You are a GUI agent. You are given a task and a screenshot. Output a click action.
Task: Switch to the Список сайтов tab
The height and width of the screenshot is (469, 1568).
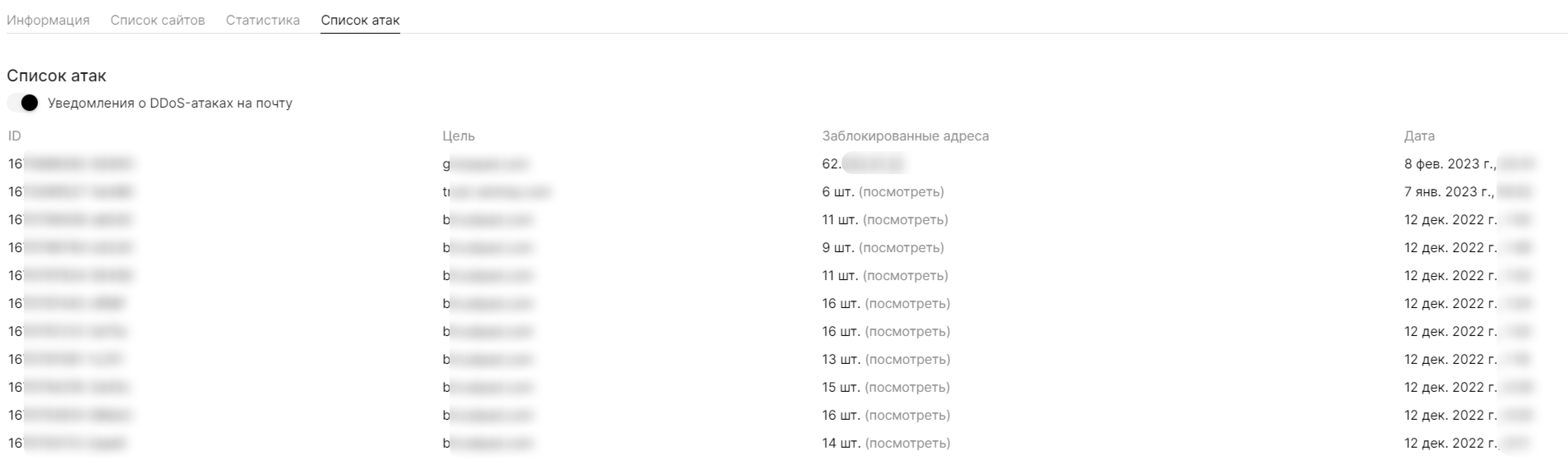[x=158, y=20]
